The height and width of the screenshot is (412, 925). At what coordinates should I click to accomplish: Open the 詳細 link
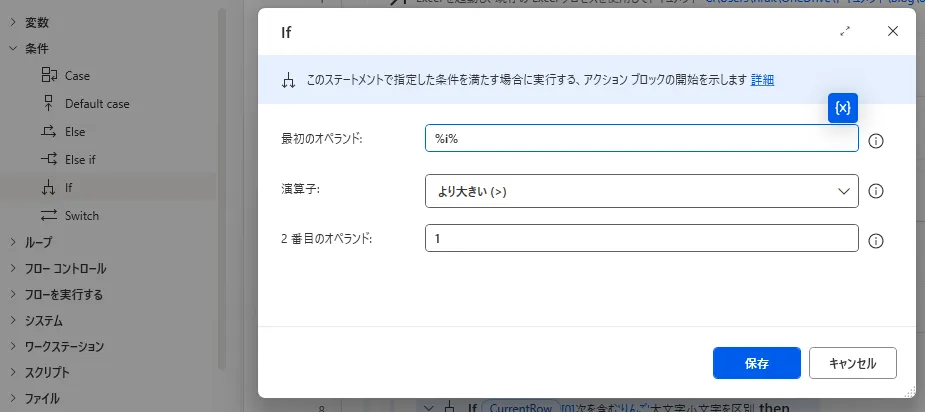coord(762,80)
